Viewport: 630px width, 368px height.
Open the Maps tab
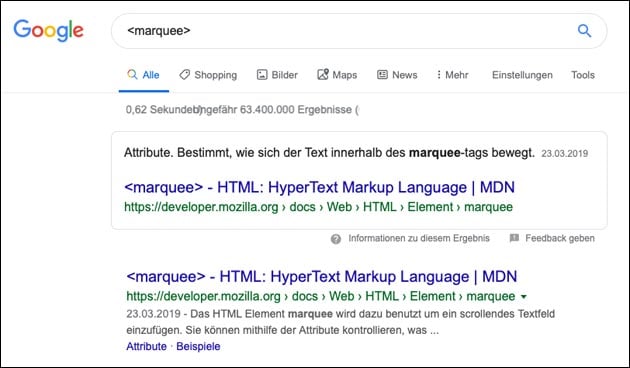click(337, 75)
